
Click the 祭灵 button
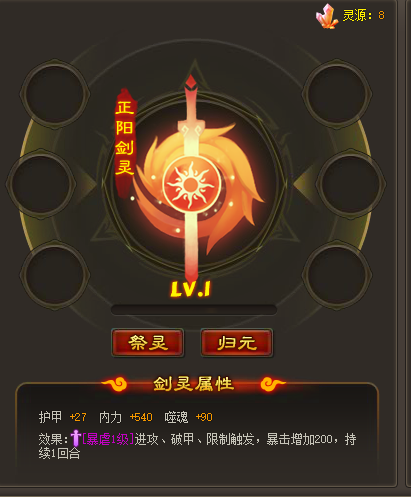click(148, 343)
